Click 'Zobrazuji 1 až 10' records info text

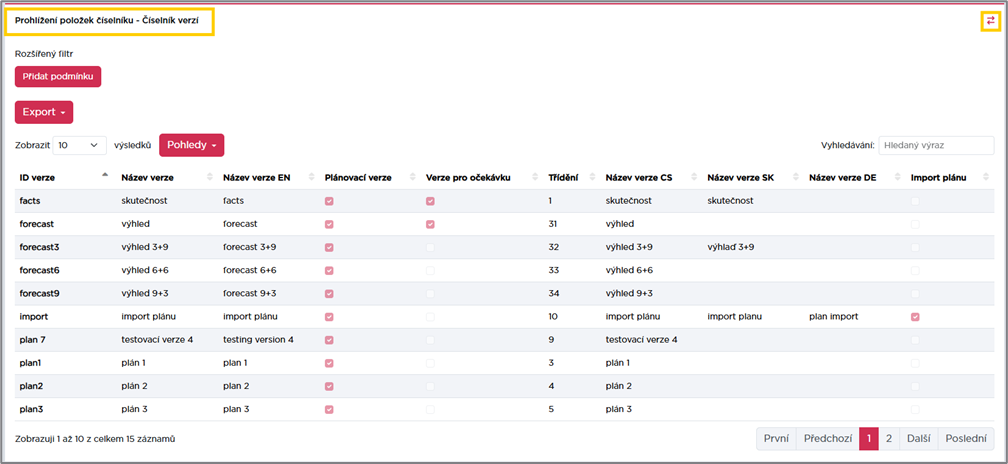[x=95, y=439]
